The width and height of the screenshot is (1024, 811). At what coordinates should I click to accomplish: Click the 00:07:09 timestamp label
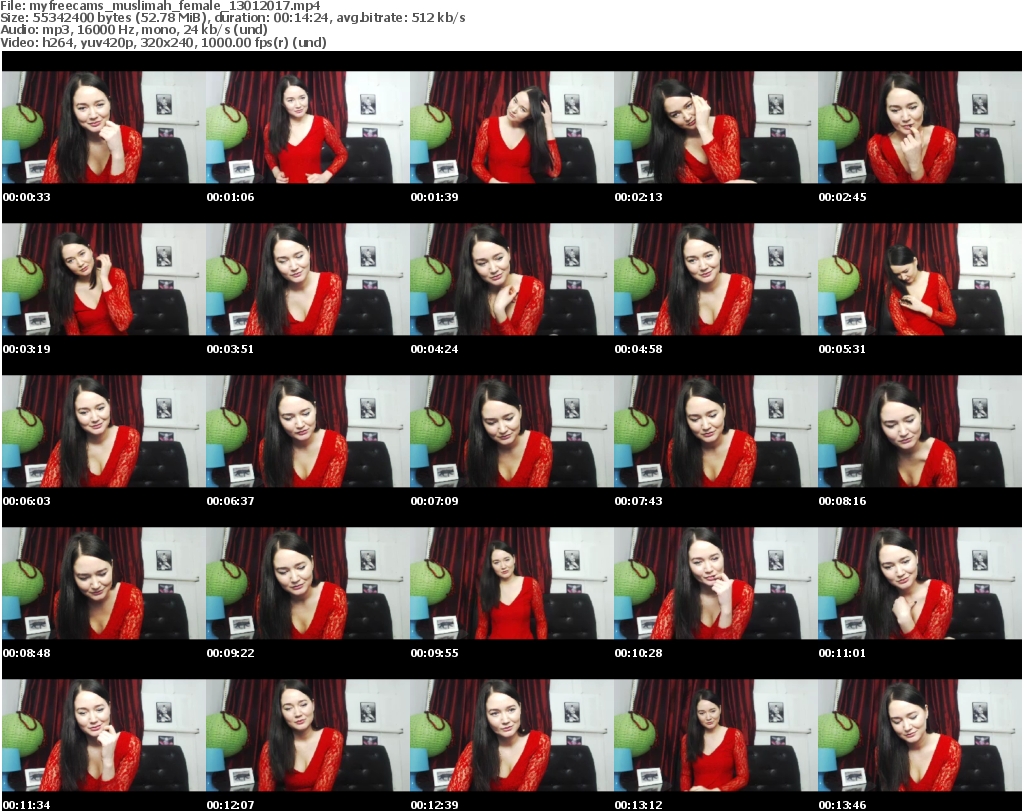pyautogui.click(x=434, y=501)
